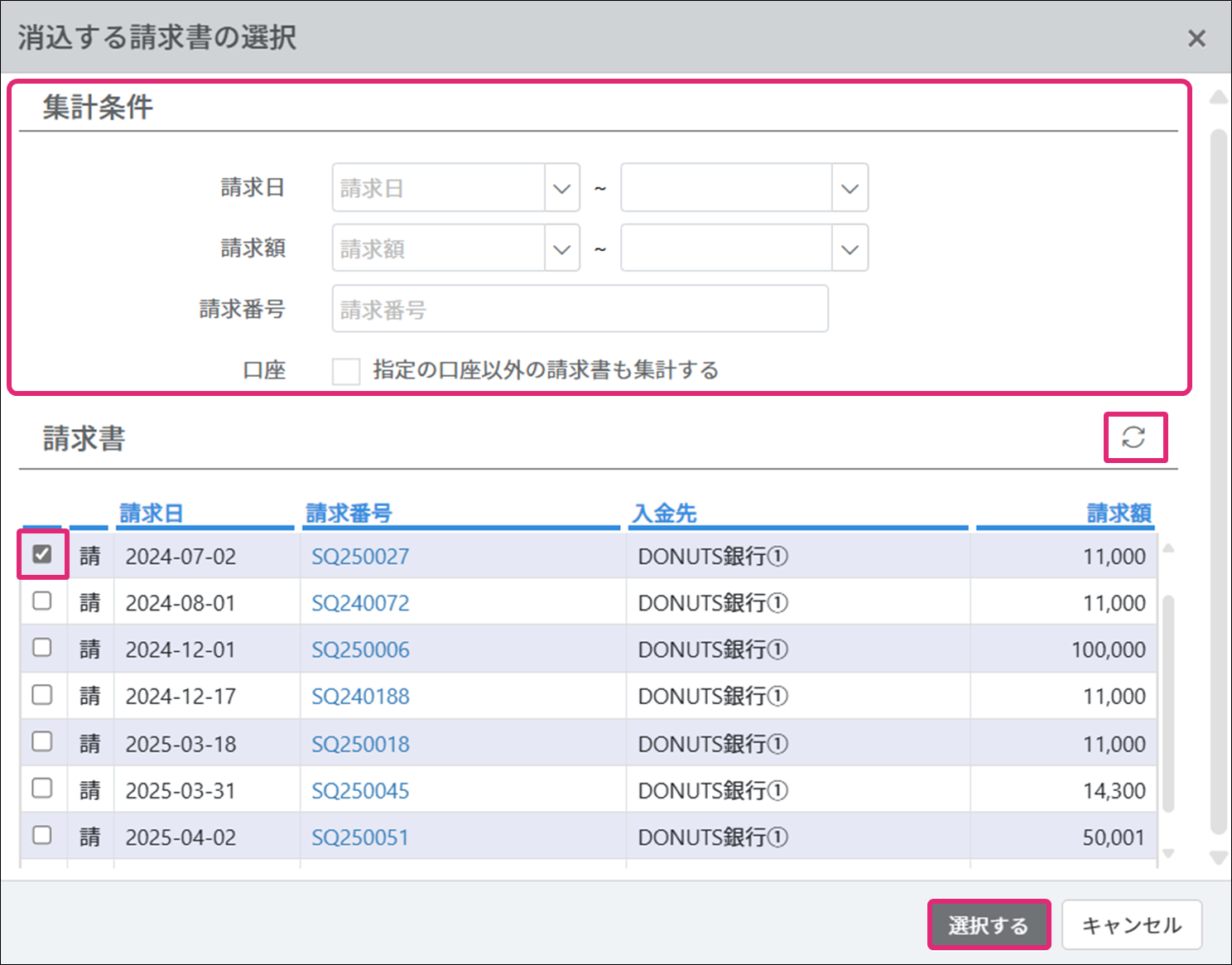Sort by 請求額 column header
This screenshot has width=1232, height=965.
pos(1119,514)
